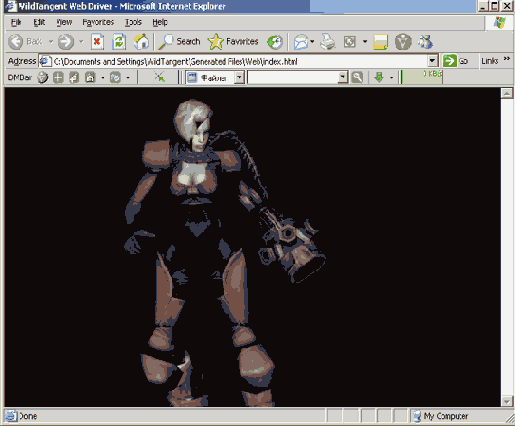Refresh the current page
This screenshot has width=515, height=426.
tap(119, 42)
